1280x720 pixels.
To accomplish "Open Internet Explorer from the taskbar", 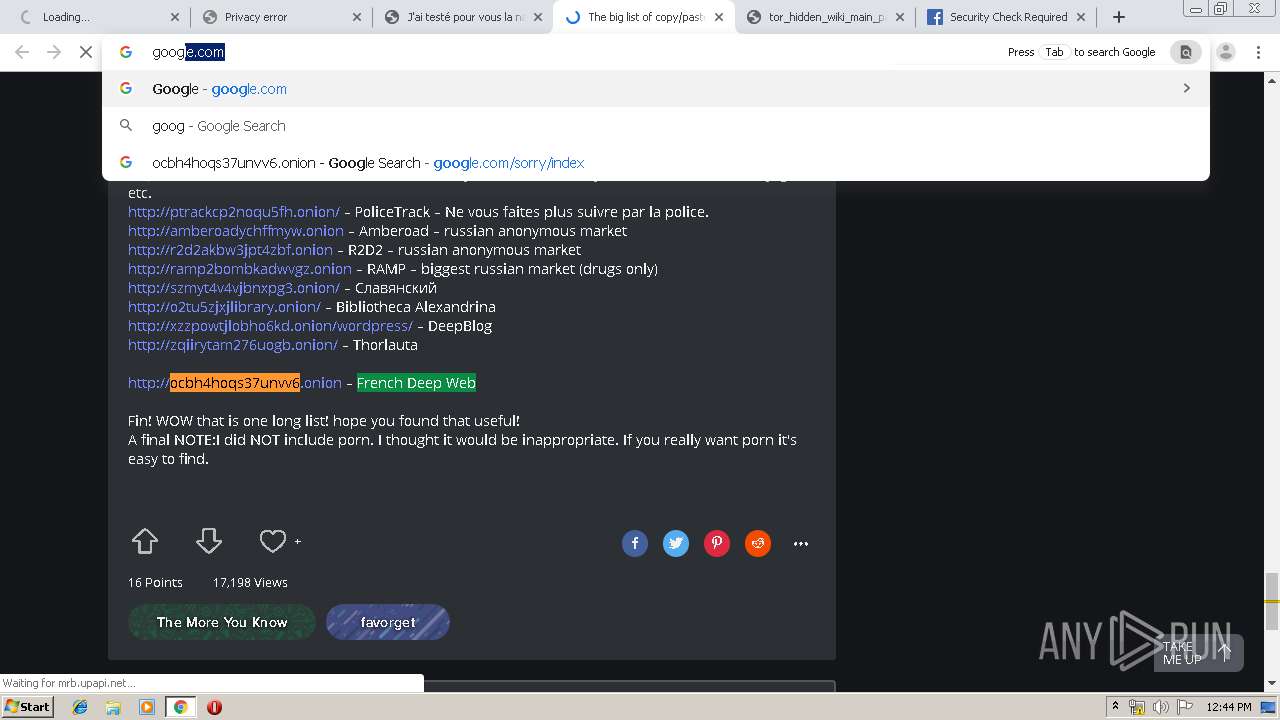I will tap(80, 707).
